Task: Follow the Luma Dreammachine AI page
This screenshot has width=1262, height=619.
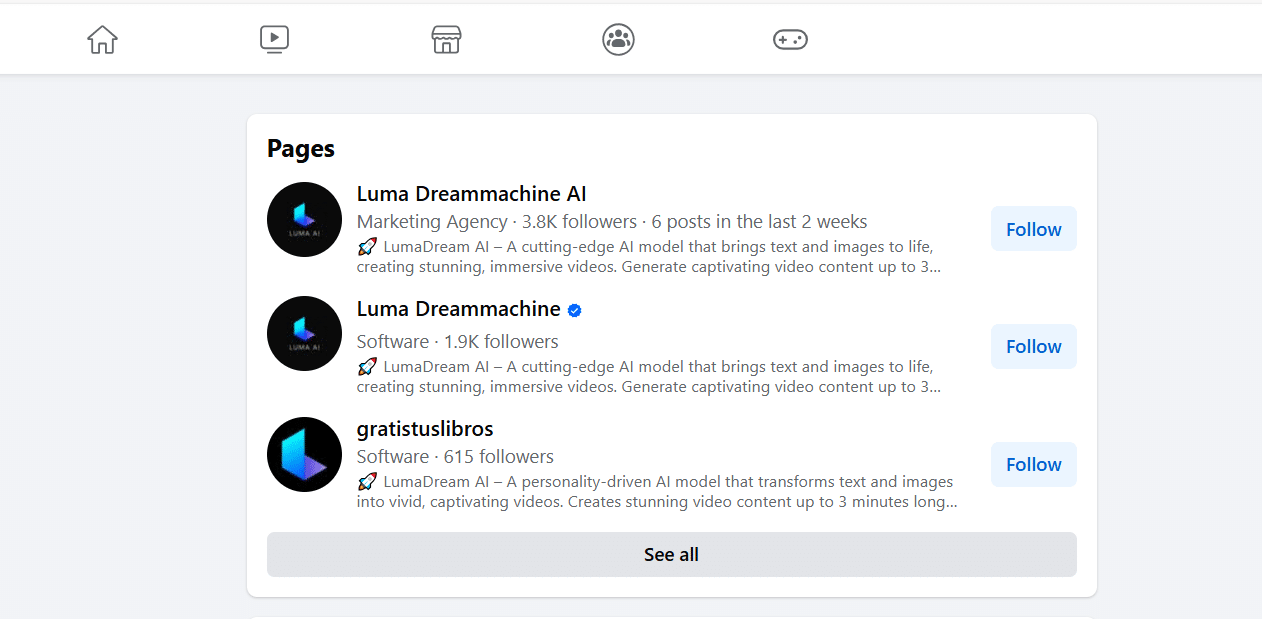Action: click(x=1033, y=229)
